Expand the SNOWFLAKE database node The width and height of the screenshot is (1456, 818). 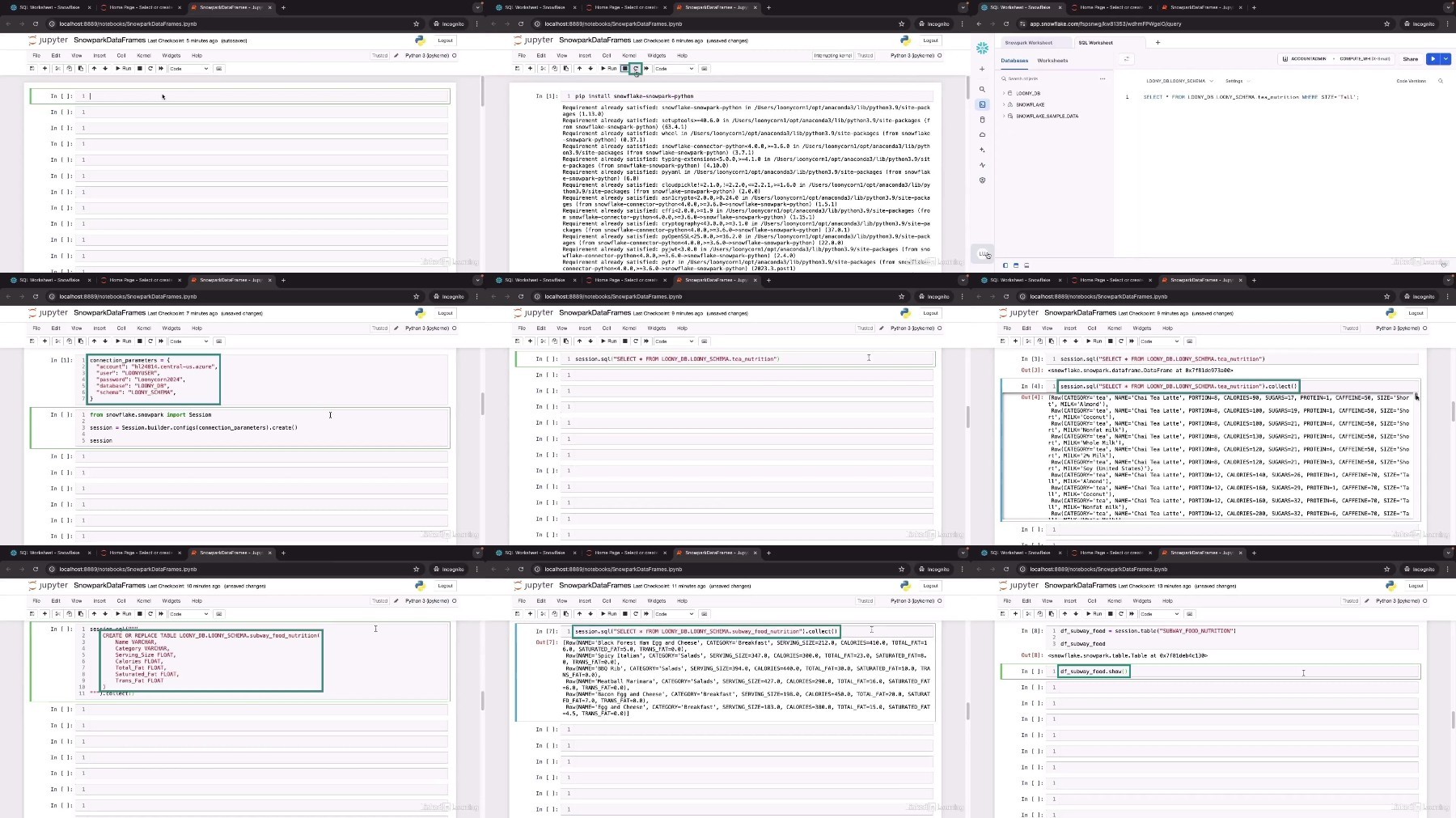click(1004, 104)
